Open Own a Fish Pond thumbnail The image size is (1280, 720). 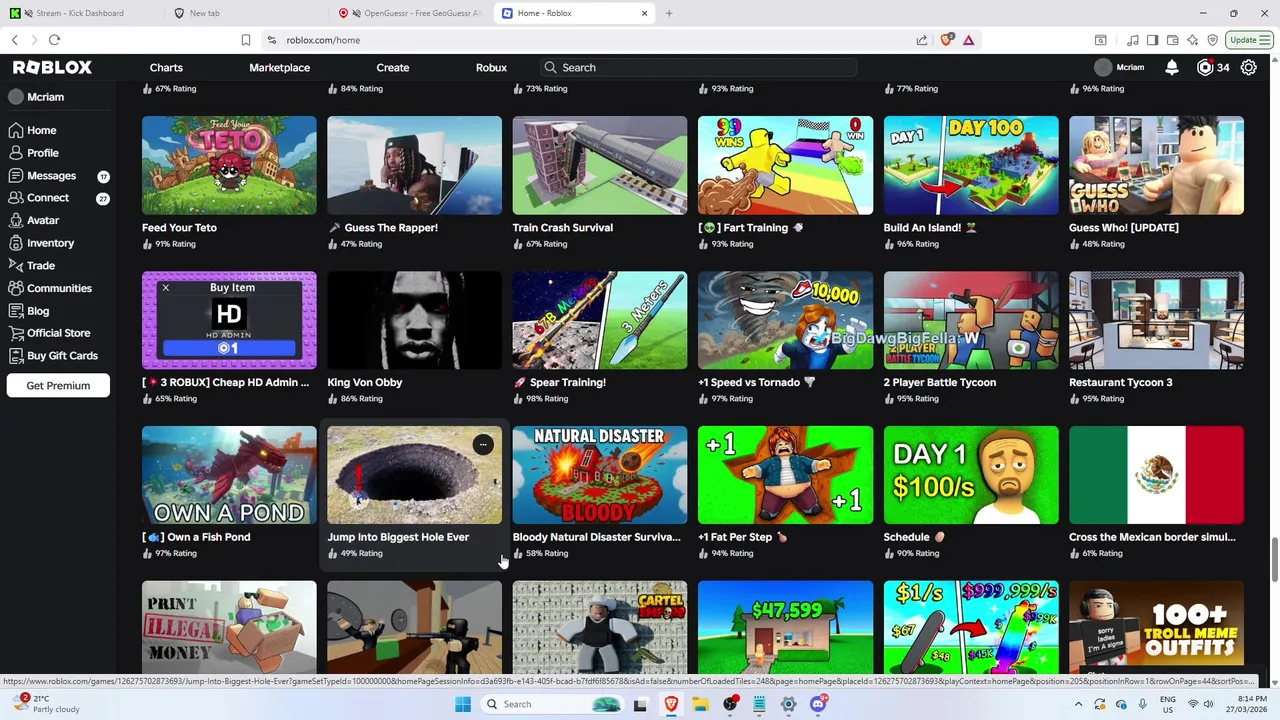[x=229, y=475]
